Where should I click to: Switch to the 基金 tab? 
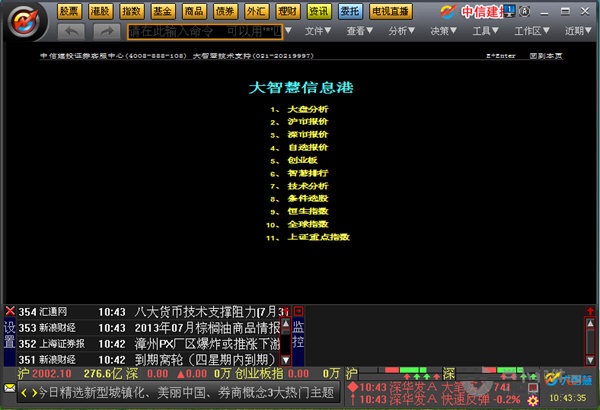(163, 11)
